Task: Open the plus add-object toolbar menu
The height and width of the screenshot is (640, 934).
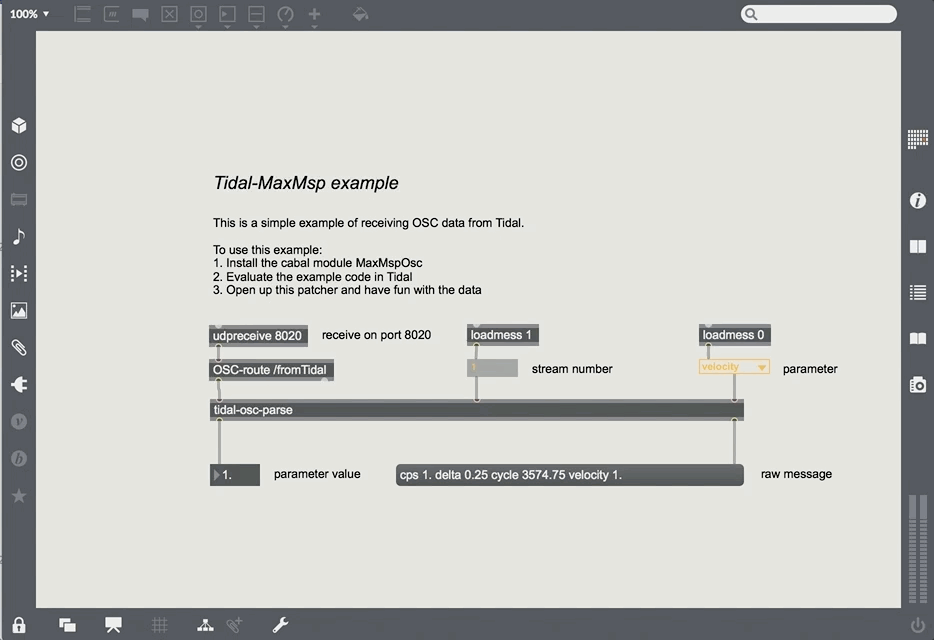Action: click(x=315, y=14)
